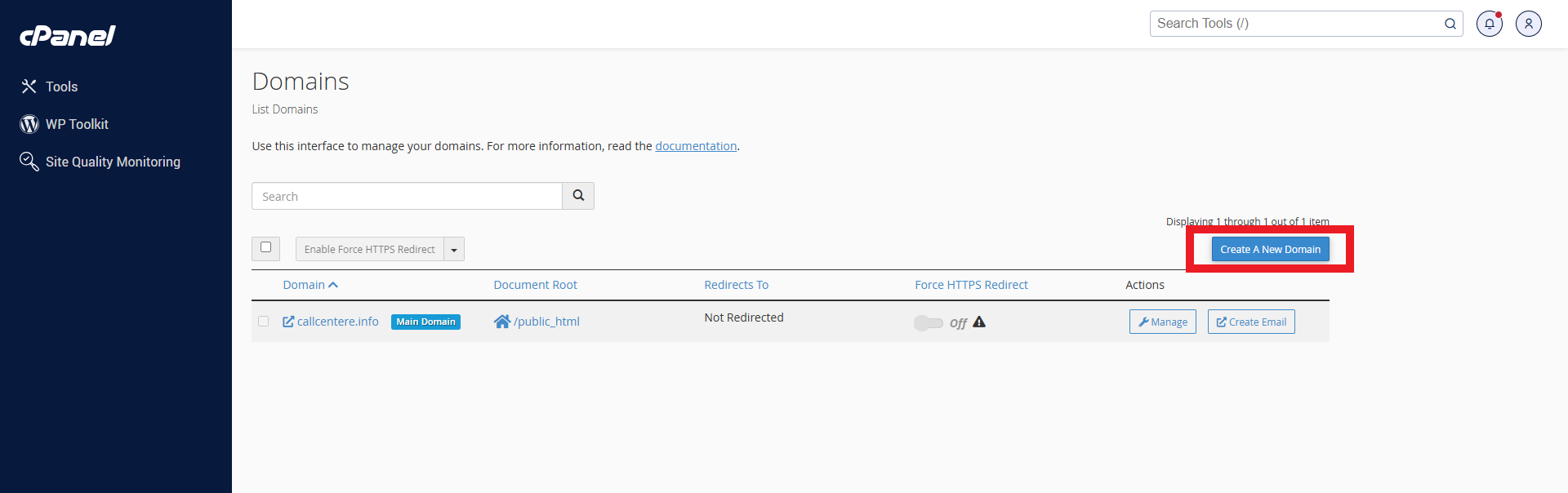Open the documentation link
Image resolution: width=1568 pixels, height=493 pixels.
[x=696, y=146]
